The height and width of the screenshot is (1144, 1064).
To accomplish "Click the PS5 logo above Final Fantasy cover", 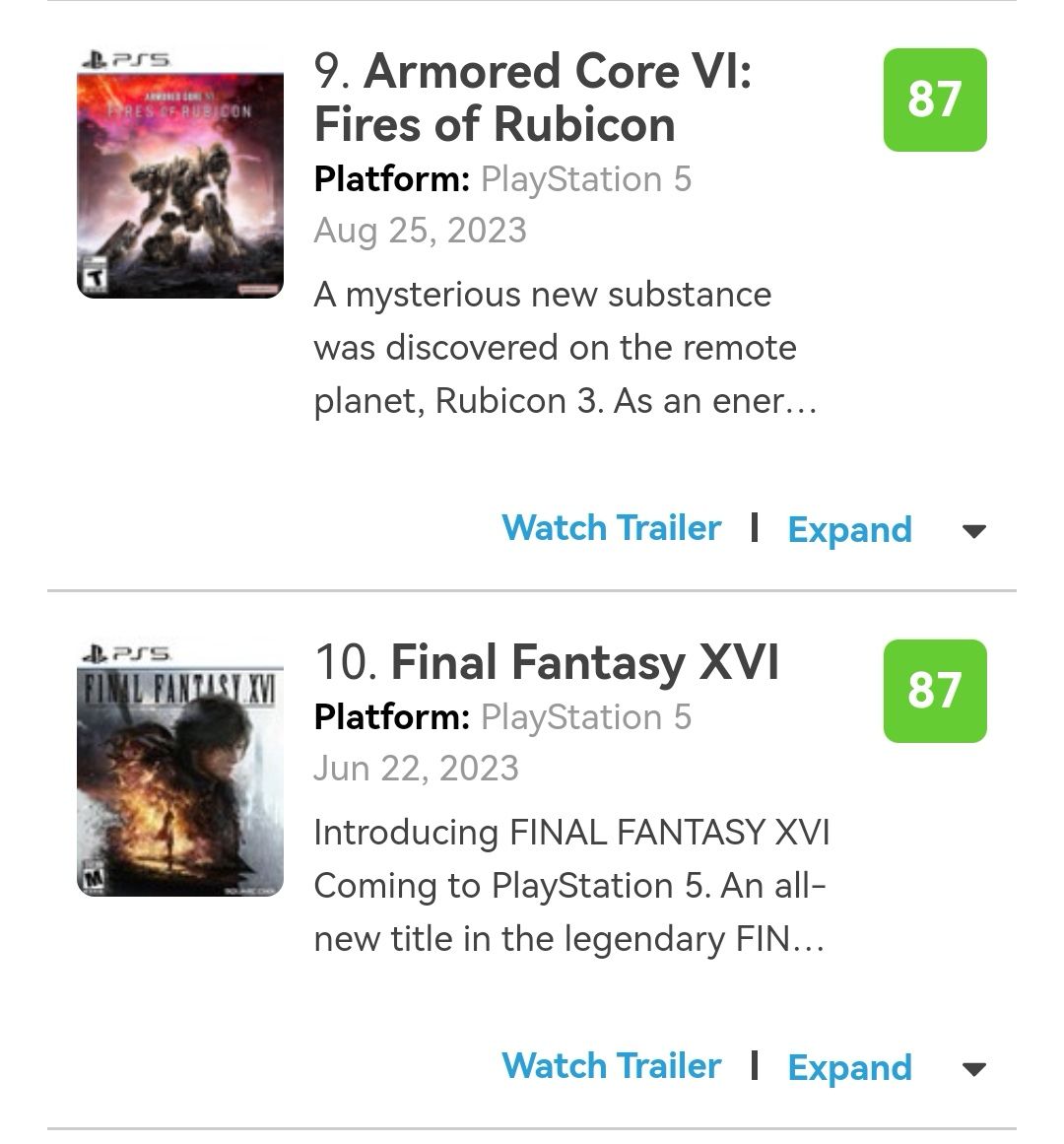I will pos(128,652).
